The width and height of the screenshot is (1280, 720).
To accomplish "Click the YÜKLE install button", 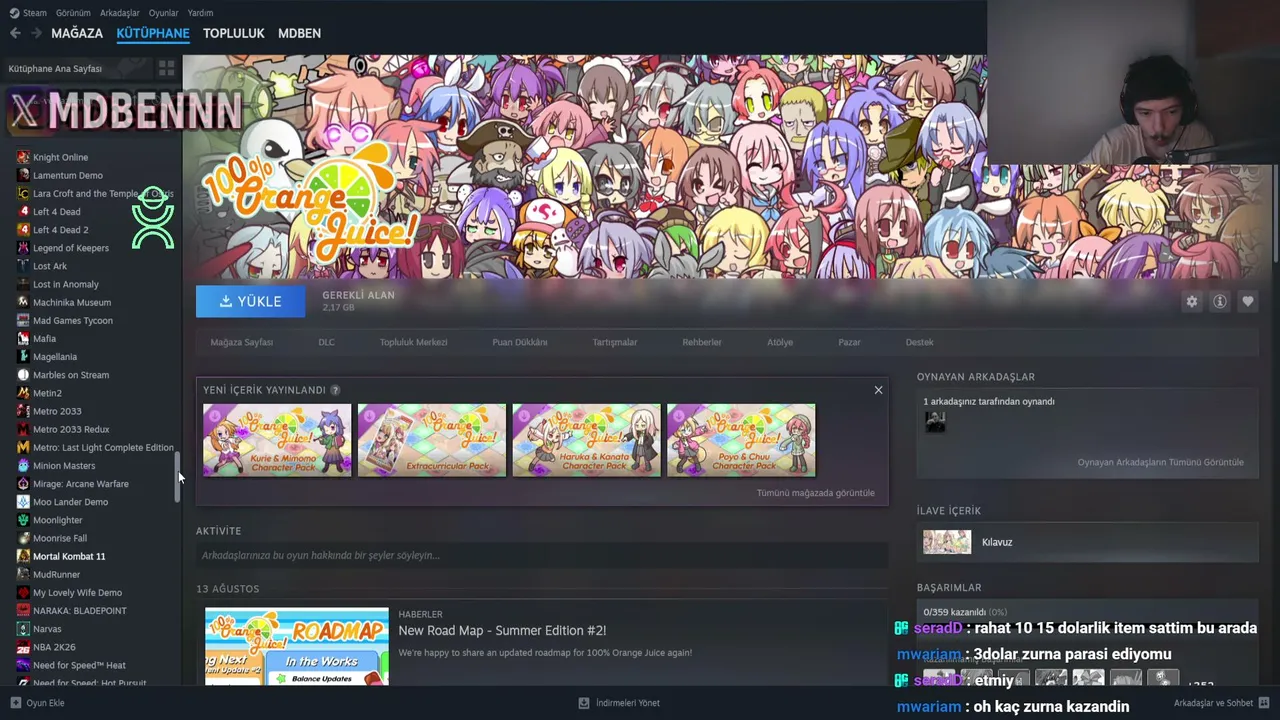I will (251, 301).
